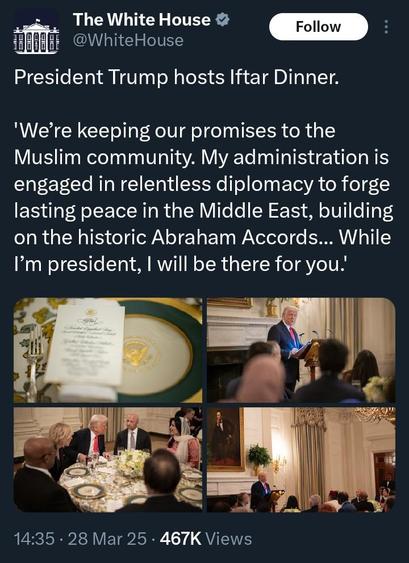Open the @WhiteHouse handle link
Image resolution: width=409 pixels, height=563 pixels.
click(x=128, y=40)
